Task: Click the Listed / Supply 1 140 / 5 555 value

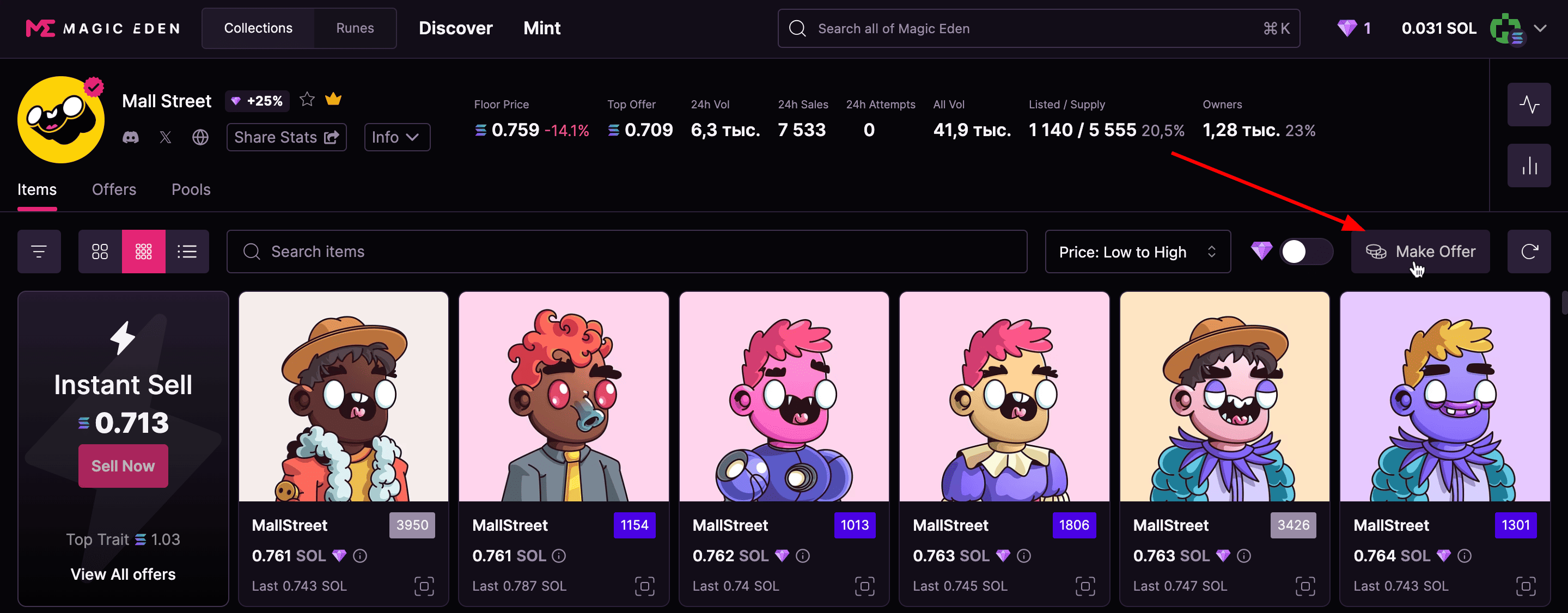Action: tap(1082, 130)
